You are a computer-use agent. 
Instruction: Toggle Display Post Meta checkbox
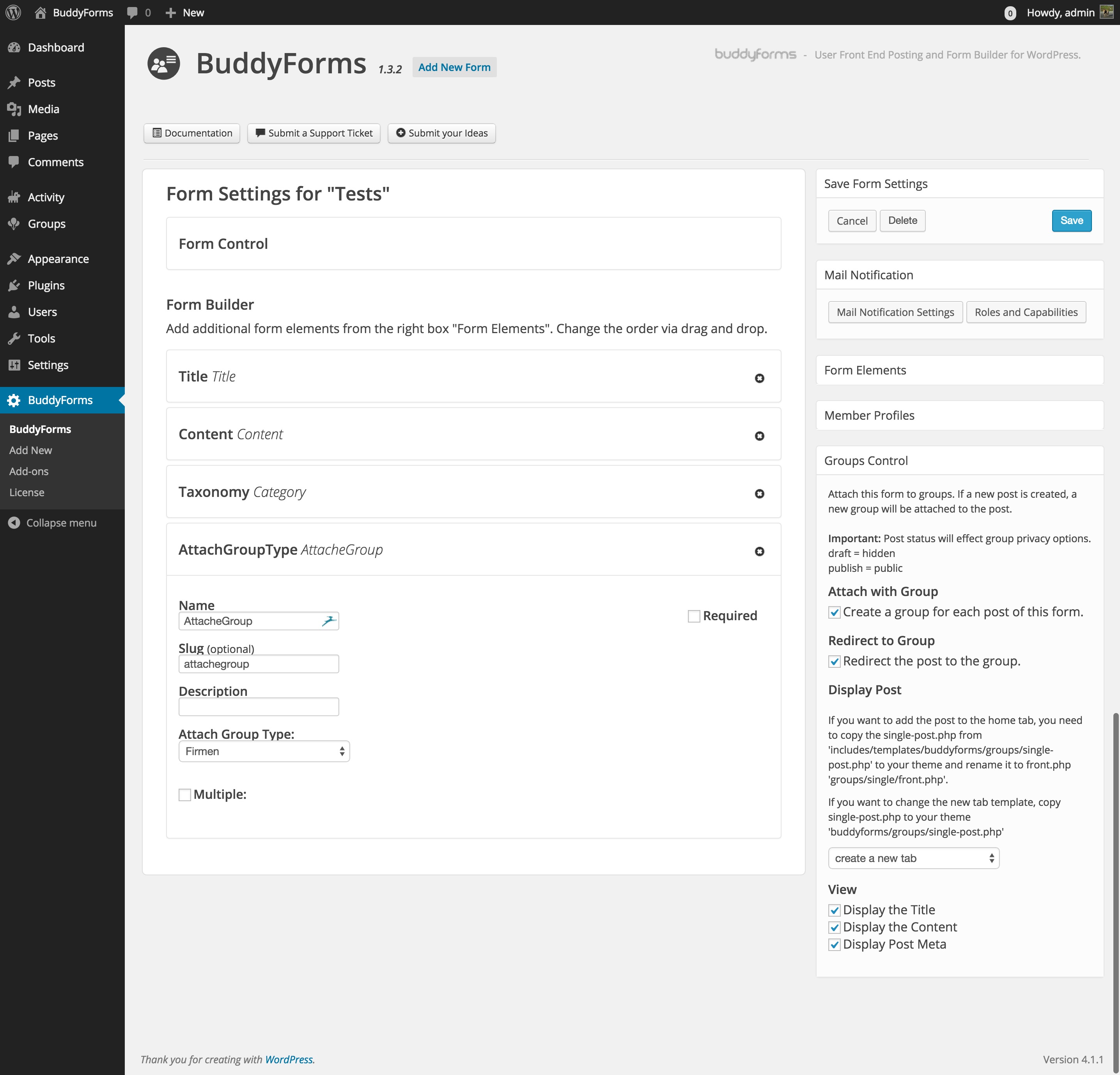point(834,944)
